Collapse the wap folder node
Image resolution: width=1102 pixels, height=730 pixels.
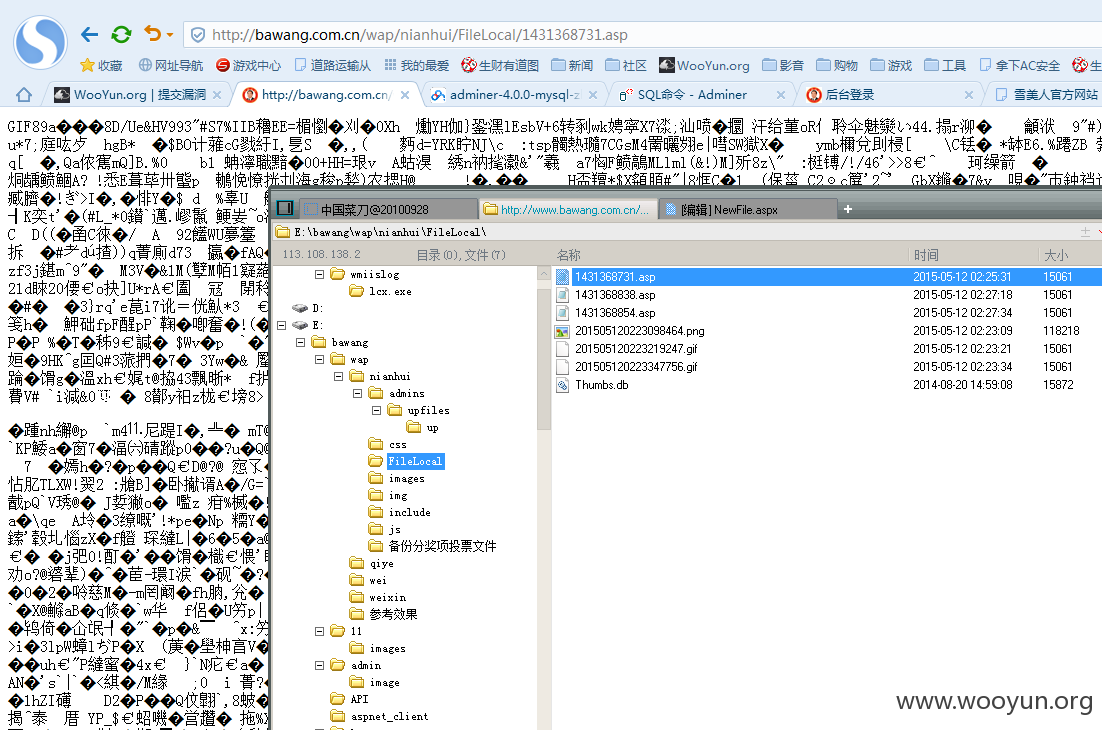pos(319,359)
